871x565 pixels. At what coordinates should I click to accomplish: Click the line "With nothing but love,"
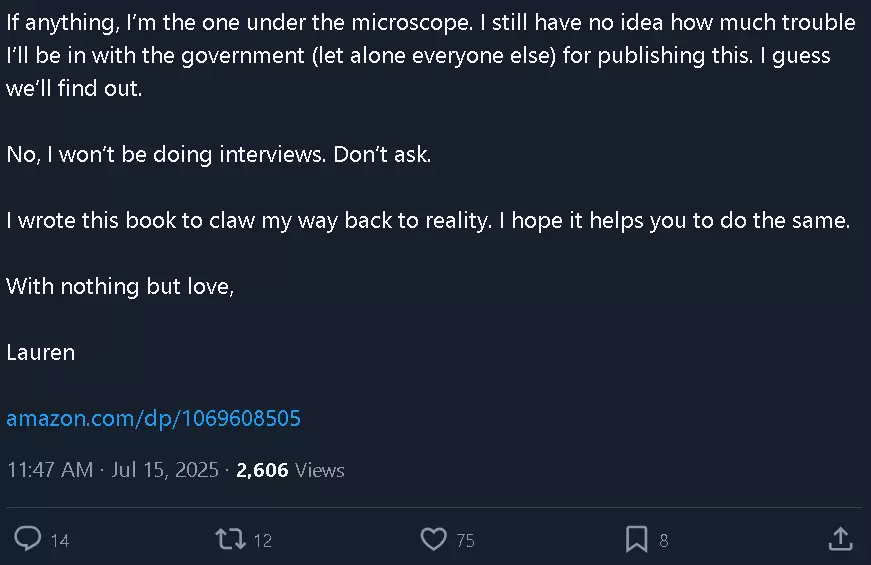pyautogui.click(x=120, y=287)
